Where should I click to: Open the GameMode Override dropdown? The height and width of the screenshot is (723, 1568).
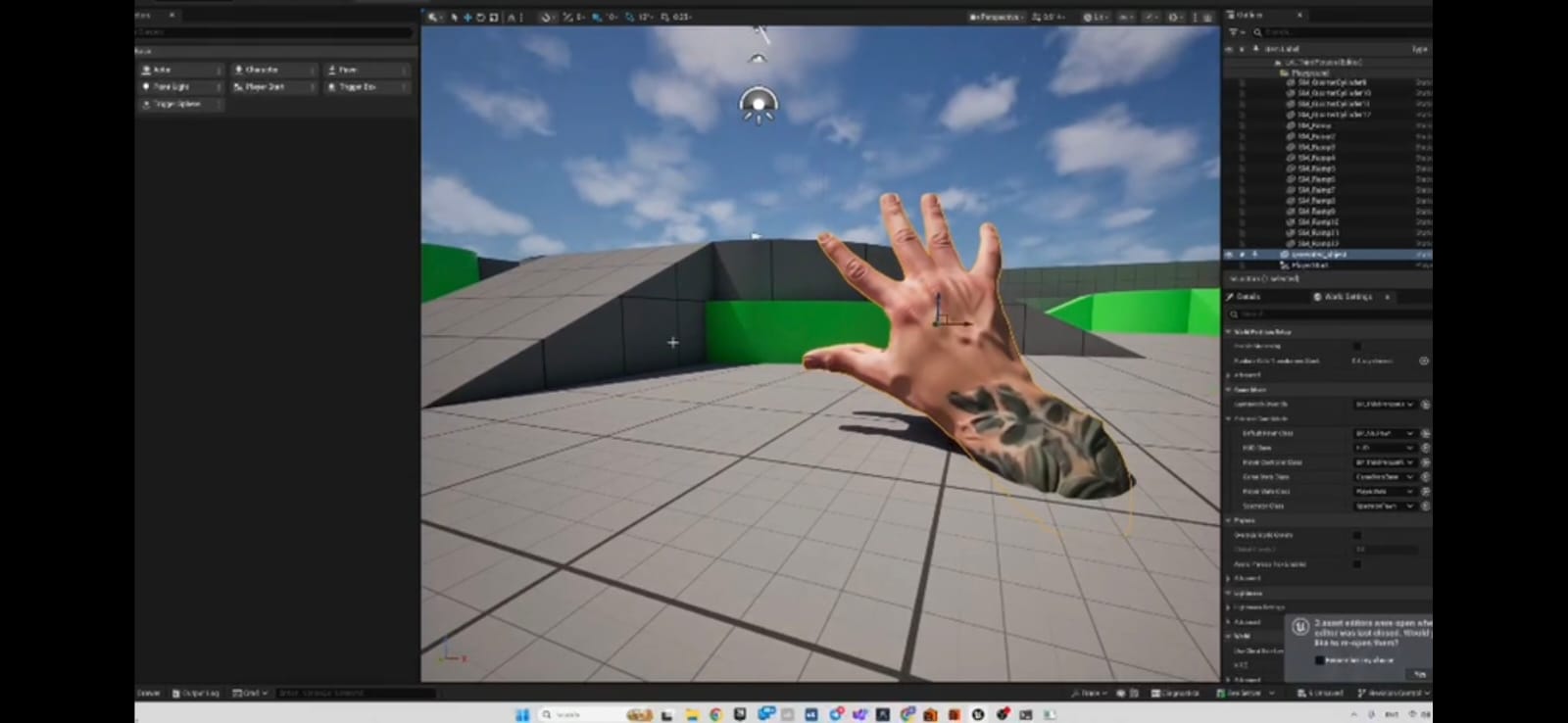click(x=1385, y=404)
